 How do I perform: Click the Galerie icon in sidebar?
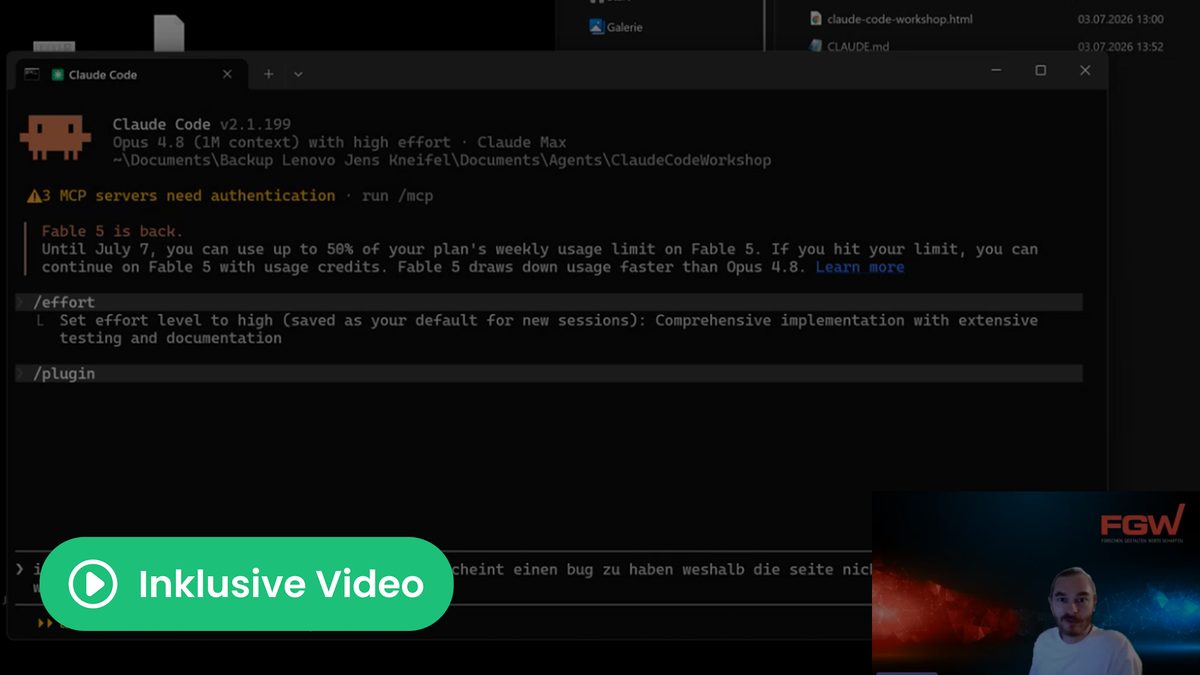tap(596, 27)
